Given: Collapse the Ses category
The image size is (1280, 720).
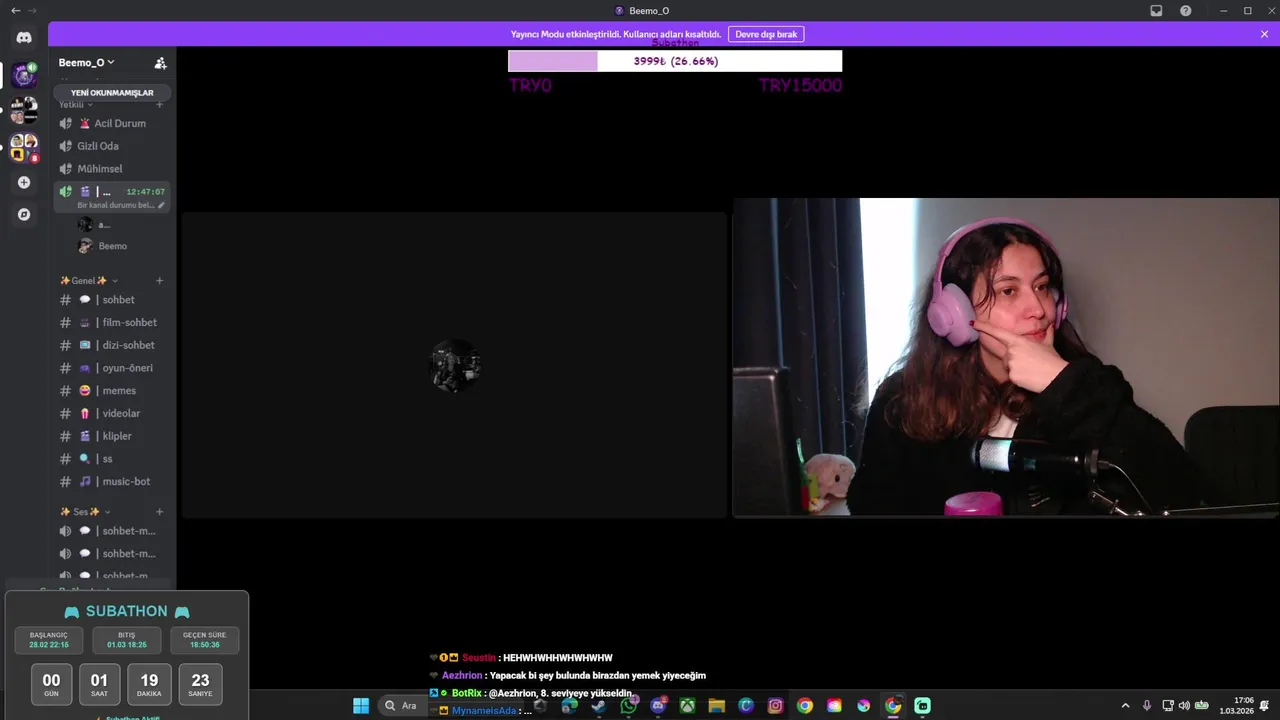Looking at the screenshot, I should 85,512.
